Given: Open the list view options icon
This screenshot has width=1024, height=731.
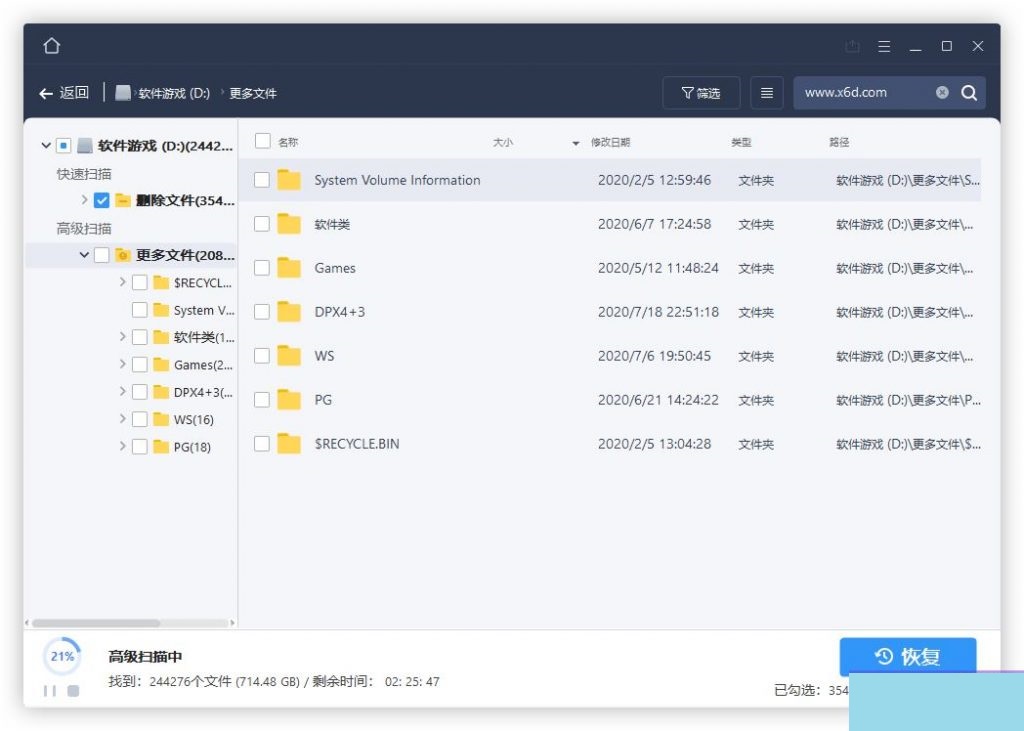Looking at the screenshot, I should pyautogui.click(x=766, y=92).
